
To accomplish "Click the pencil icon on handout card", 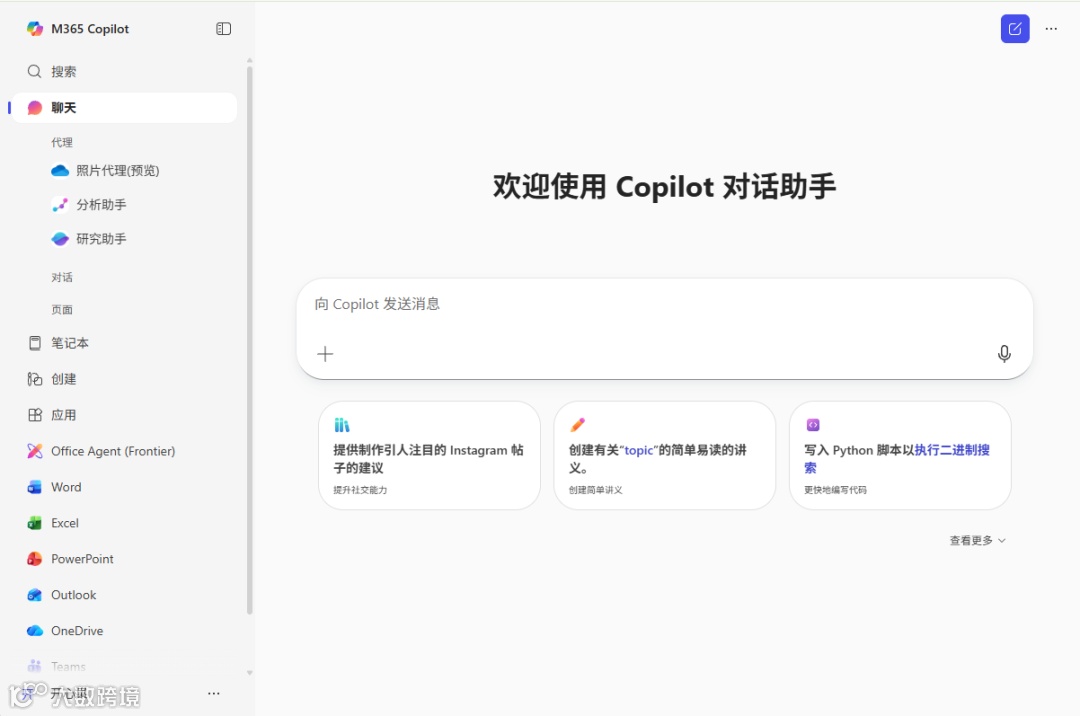I will click(x=577, y=425).
